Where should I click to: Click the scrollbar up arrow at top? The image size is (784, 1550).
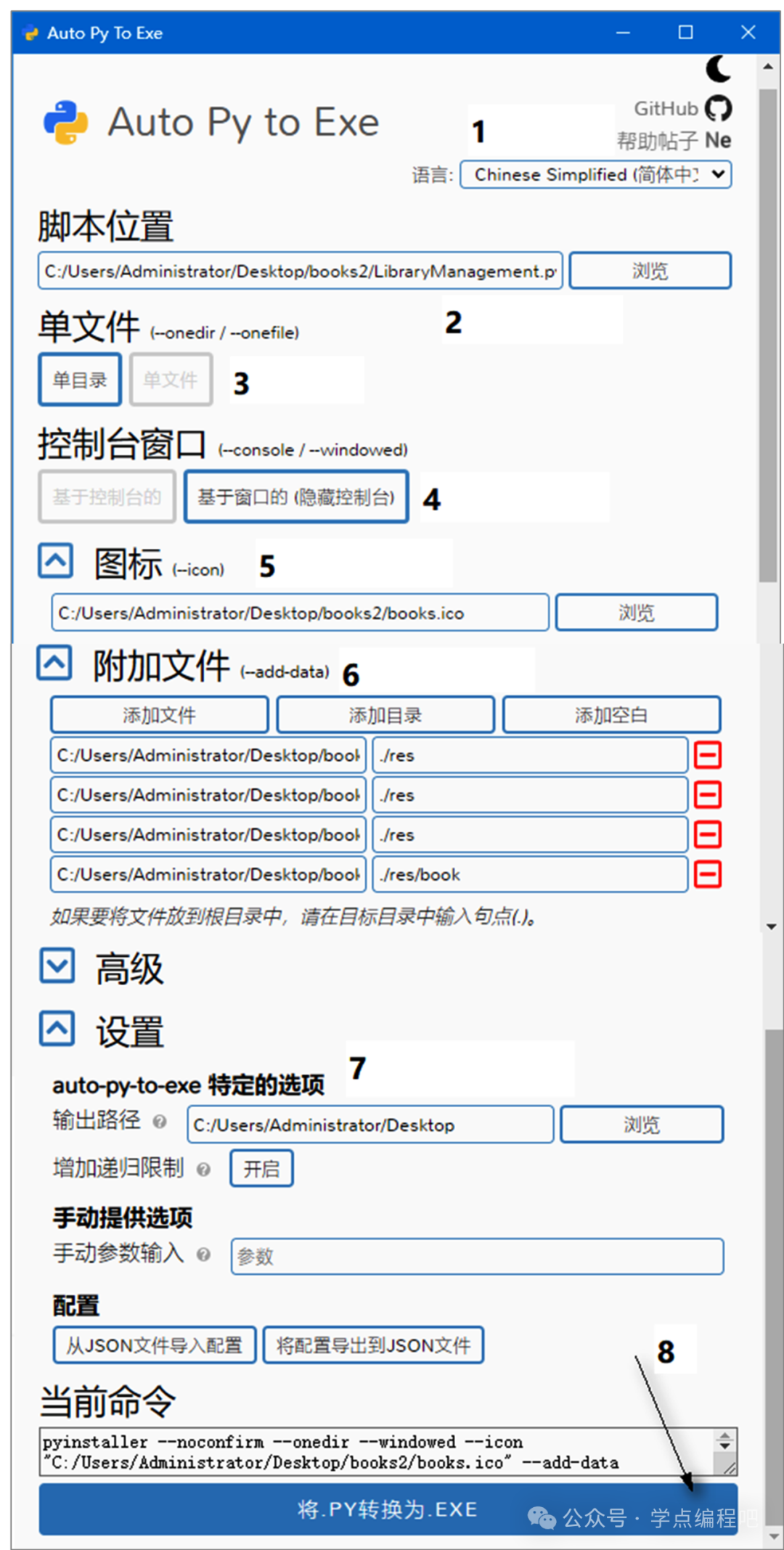[767, 67]
